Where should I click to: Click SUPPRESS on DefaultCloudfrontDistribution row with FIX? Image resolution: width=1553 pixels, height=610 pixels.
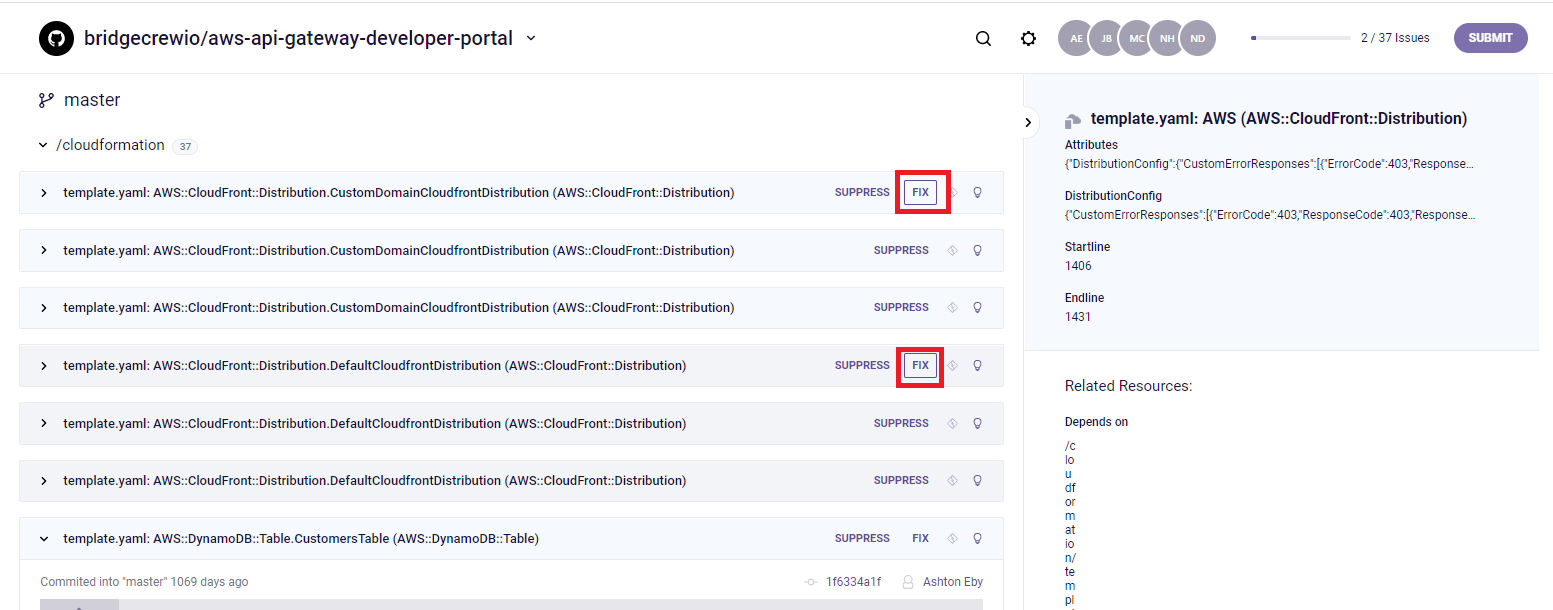(862, 365)
